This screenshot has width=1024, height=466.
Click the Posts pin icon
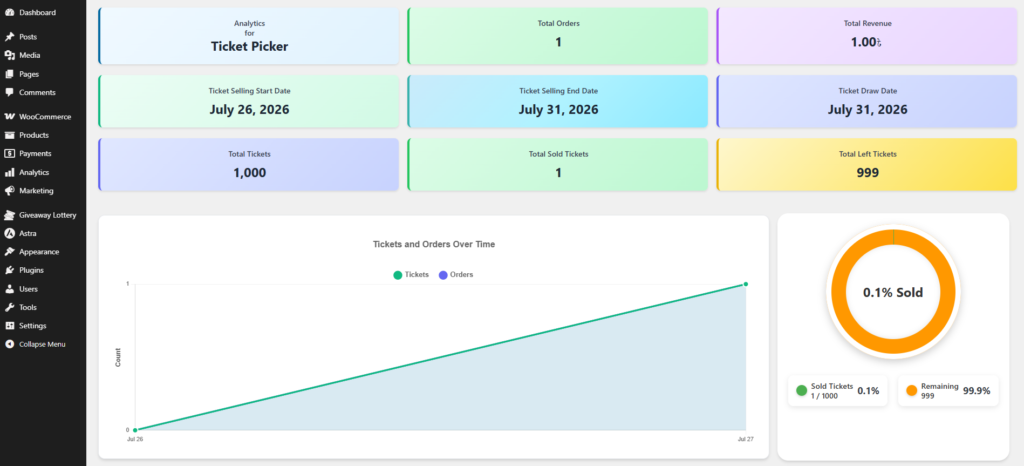tap(9, 37)
